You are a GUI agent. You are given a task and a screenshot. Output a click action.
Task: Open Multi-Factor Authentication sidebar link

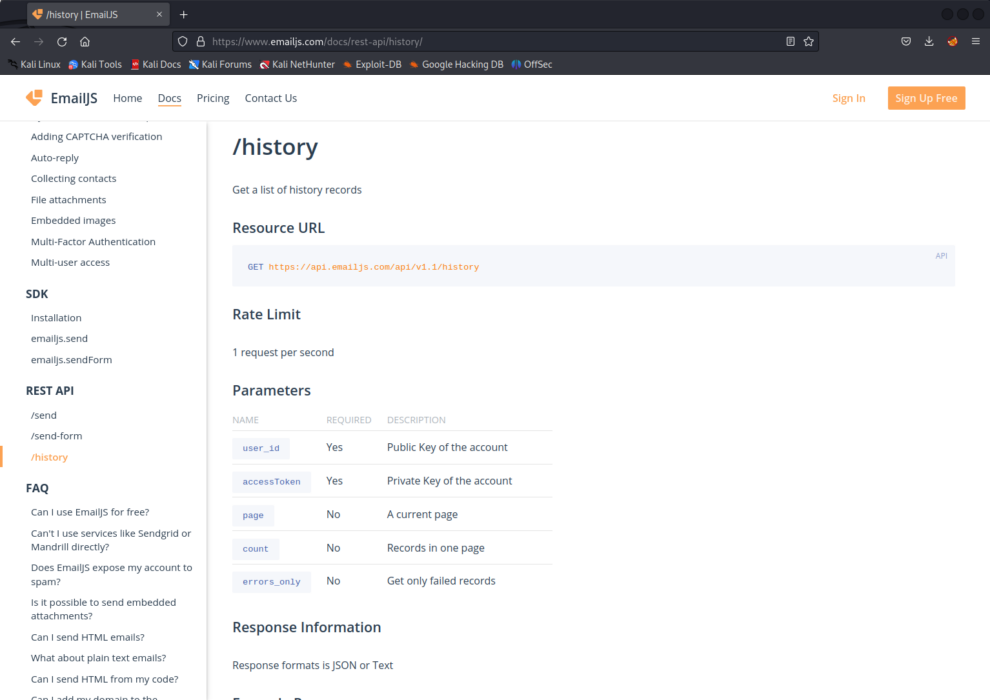(x=93, y=242)
